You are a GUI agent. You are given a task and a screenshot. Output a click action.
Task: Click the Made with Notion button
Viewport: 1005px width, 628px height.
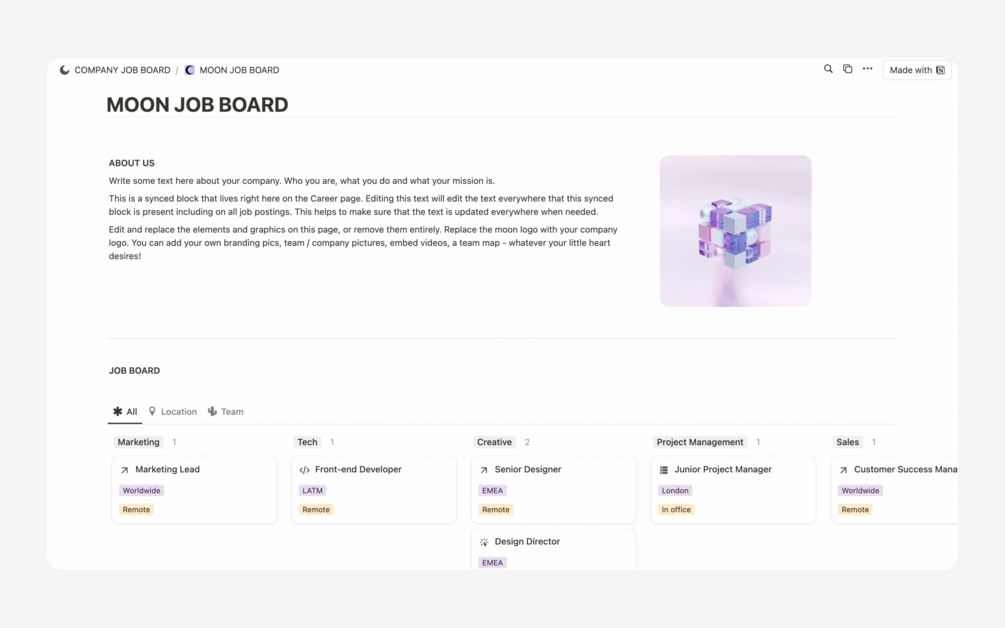[x=916, y=70]
